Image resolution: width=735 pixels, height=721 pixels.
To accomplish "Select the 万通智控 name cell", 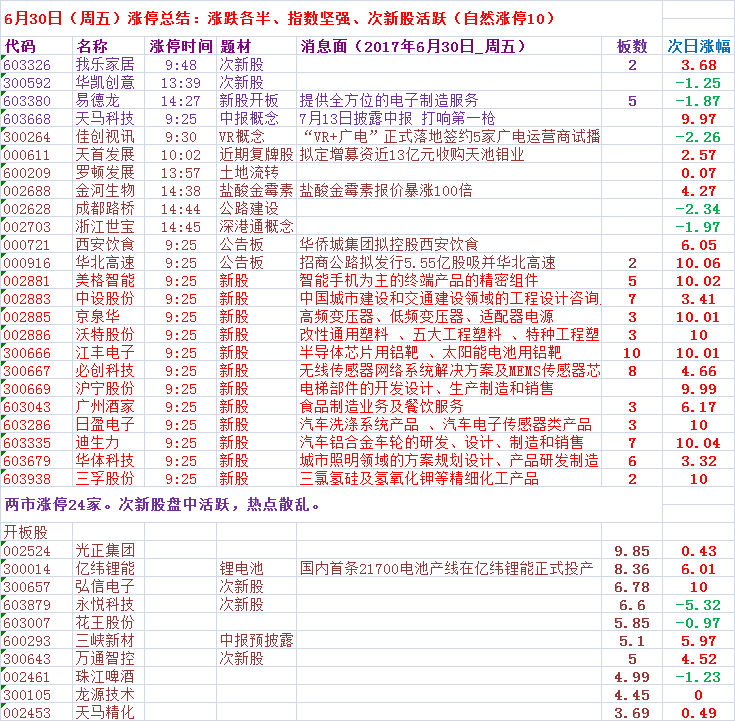I will point(108,658).
